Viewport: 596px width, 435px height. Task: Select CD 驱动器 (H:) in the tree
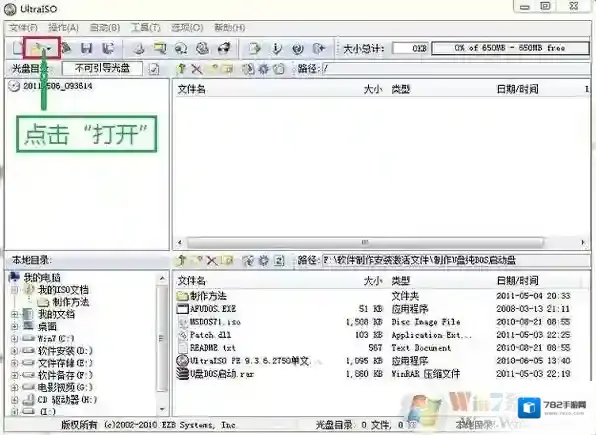point(60,400)
